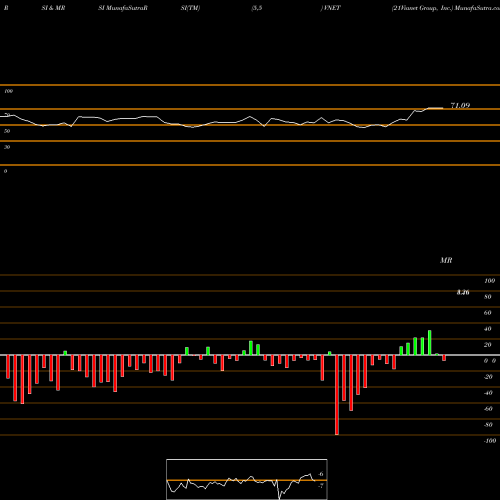This screenshot has height=500, width=500.
Task: Click the -20 label on MR axis
Action: pyautogui.click(x=488, y=377)
